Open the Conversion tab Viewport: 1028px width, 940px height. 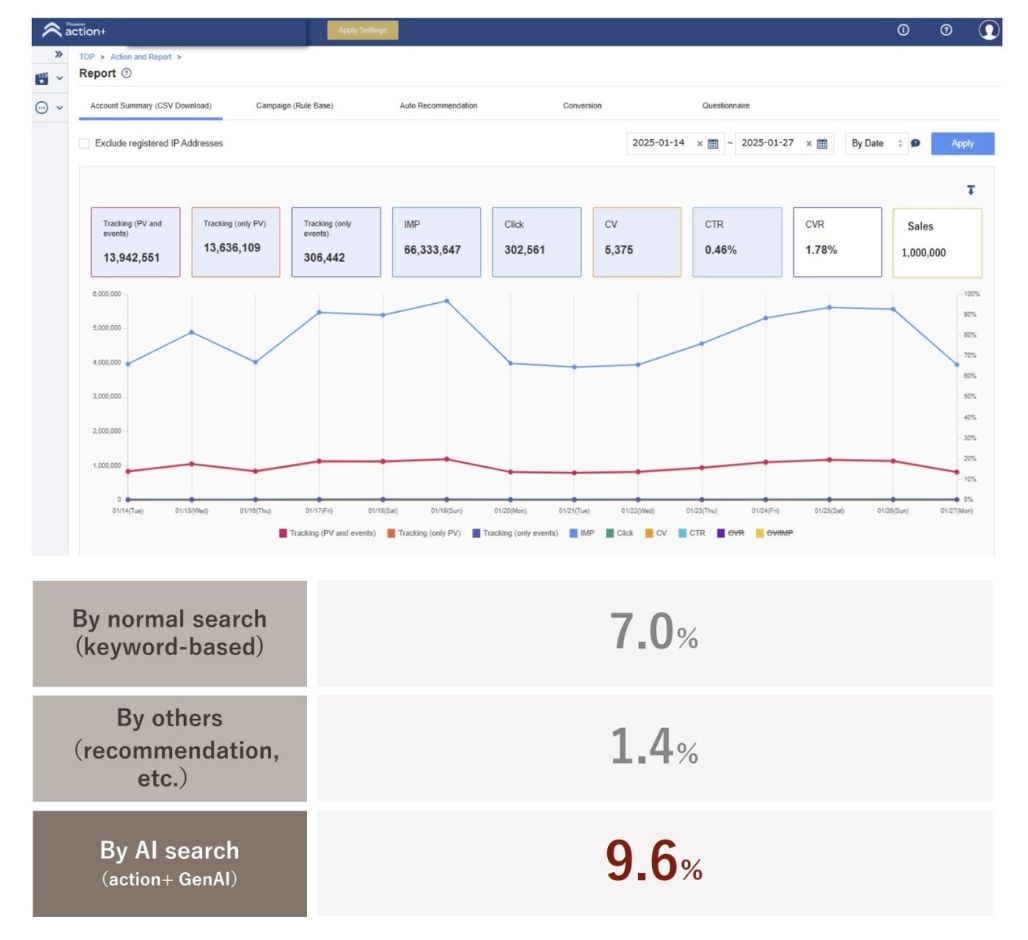(x=582, y=105)
